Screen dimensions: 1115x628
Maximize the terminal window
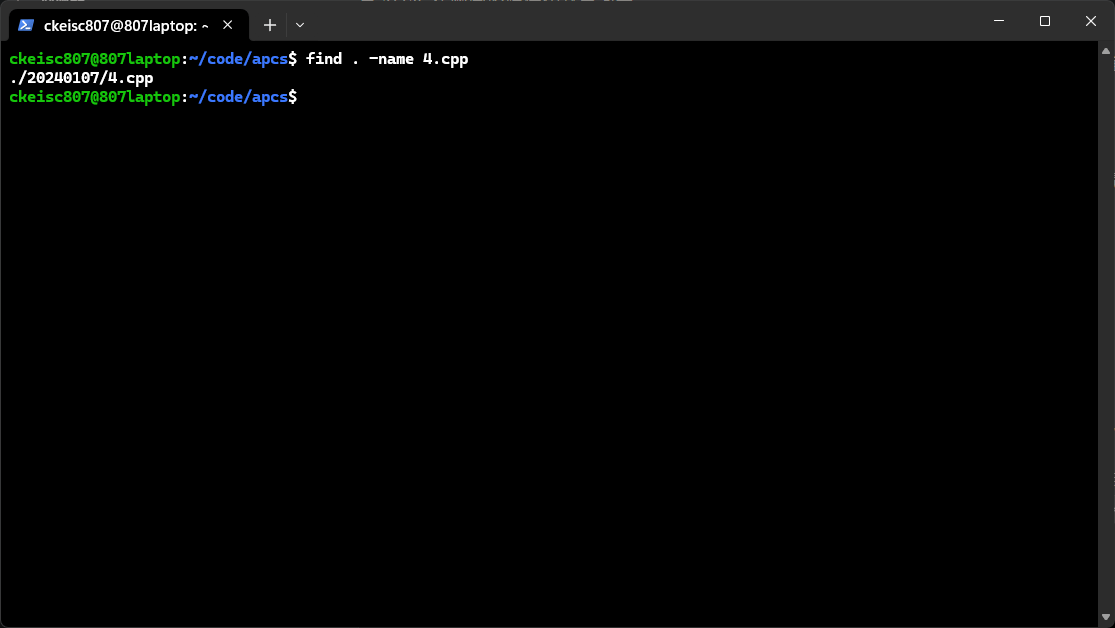[1045, 21]
